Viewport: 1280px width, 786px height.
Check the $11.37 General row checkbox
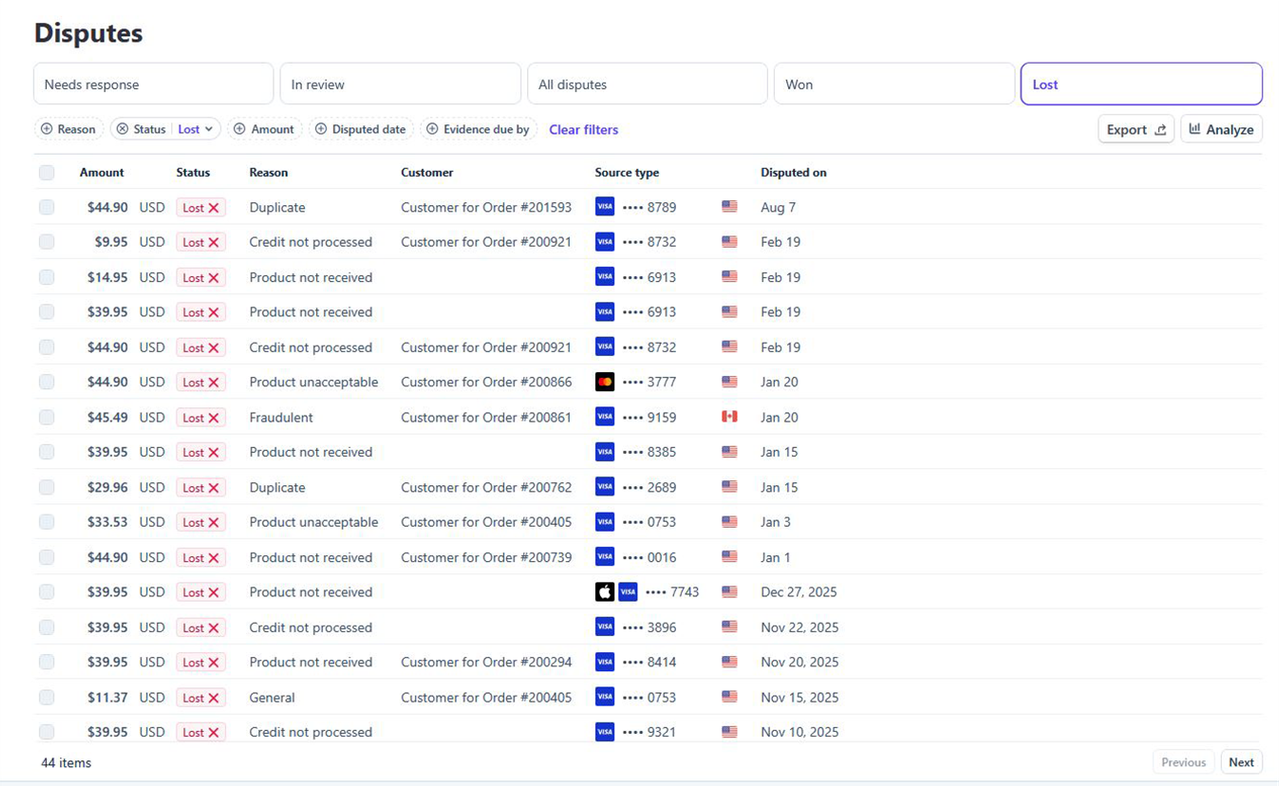click(47, 697)
